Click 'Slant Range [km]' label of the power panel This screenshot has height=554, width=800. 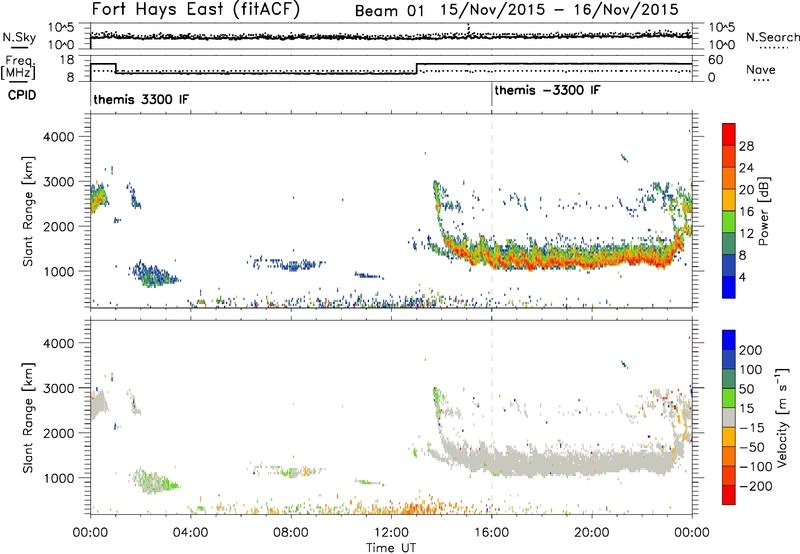[x=28, y=211]
